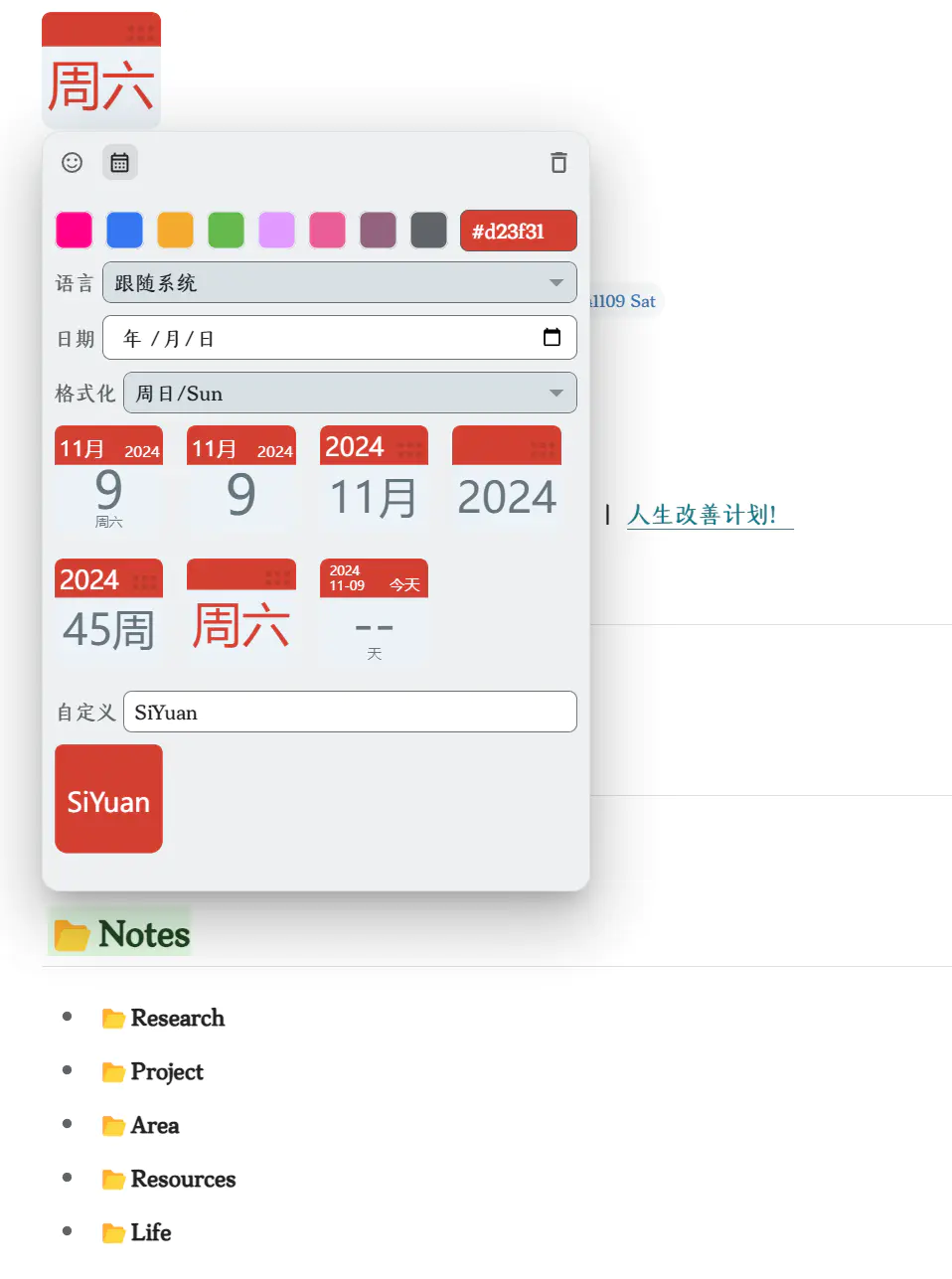Viewport: 952px width, 1279px height.
Task: Select the 45周 week number icon style
Action: point(108,611)
